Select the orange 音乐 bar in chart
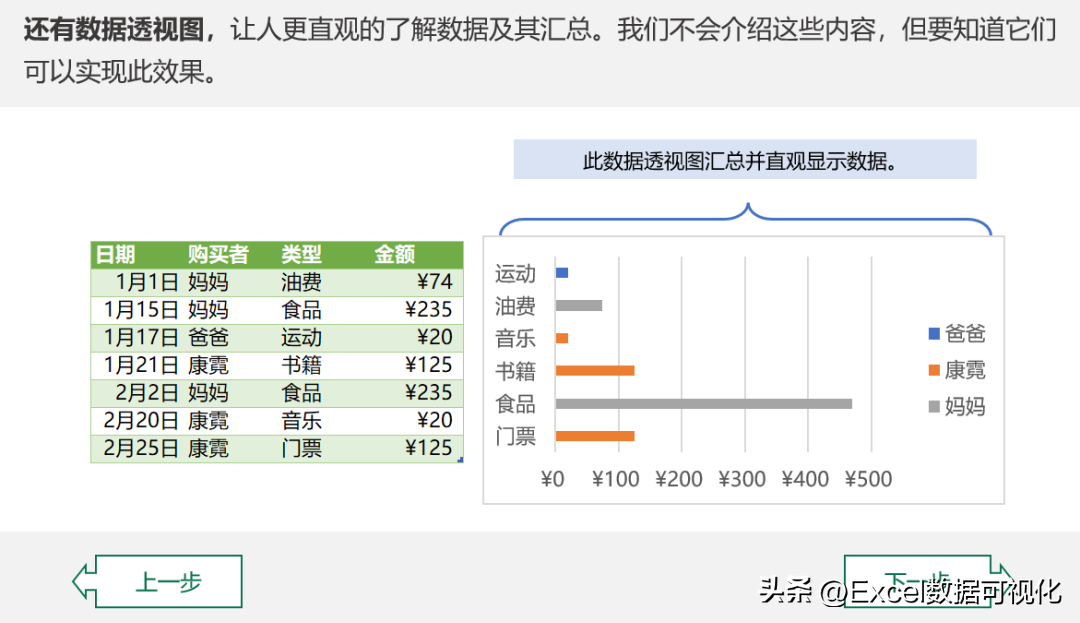This screenshot has width=1080, height=623. pos(562,338)
